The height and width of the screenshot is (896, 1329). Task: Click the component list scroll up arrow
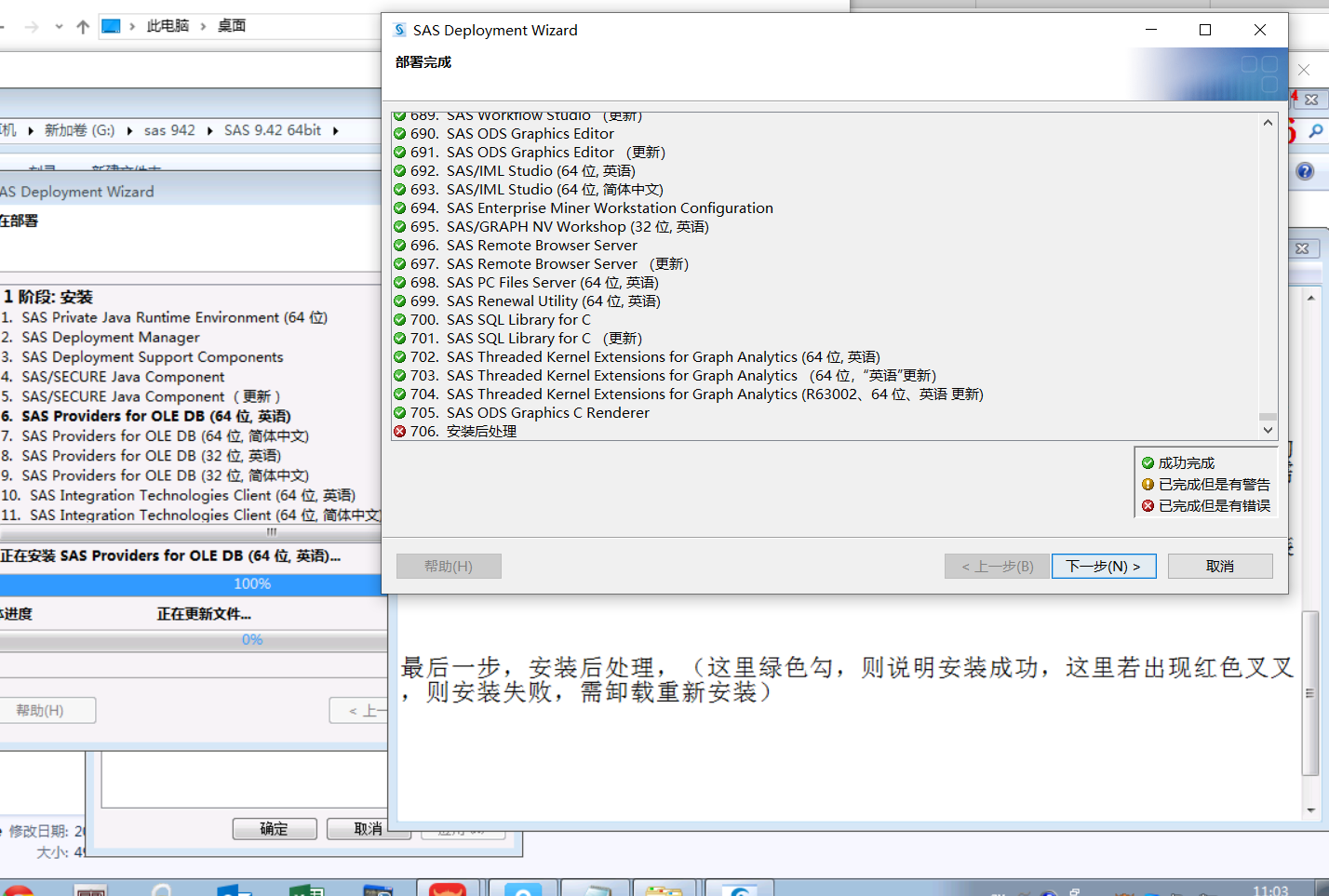1268,123
